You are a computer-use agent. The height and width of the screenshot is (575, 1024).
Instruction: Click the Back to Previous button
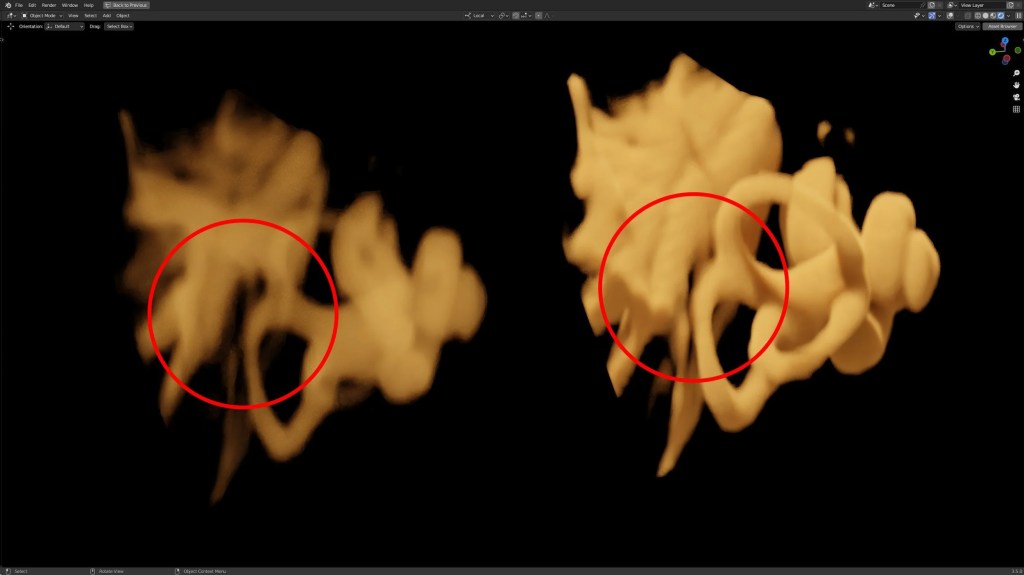pos(126,5)
